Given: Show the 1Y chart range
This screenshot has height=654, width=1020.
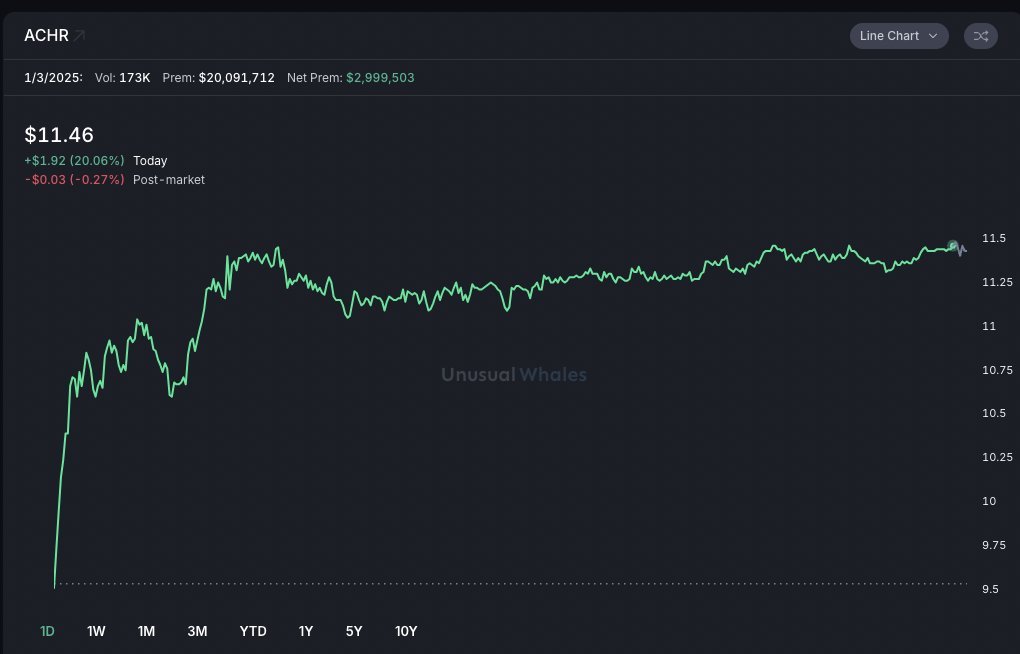Looking at the screenshot, I should coord(306,631).
